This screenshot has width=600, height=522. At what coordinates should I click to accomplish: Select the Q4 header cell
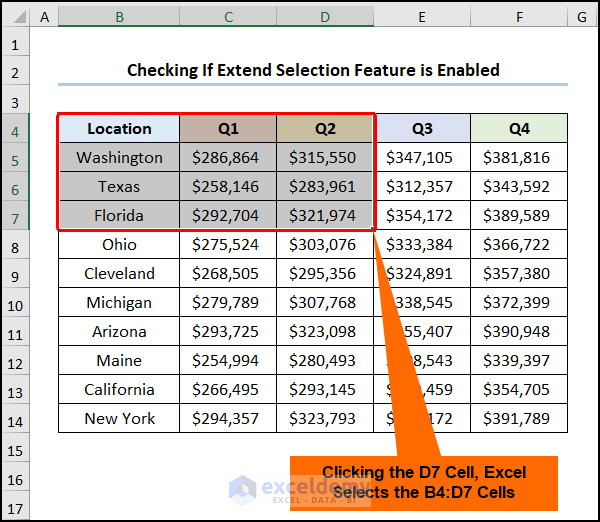519,128
